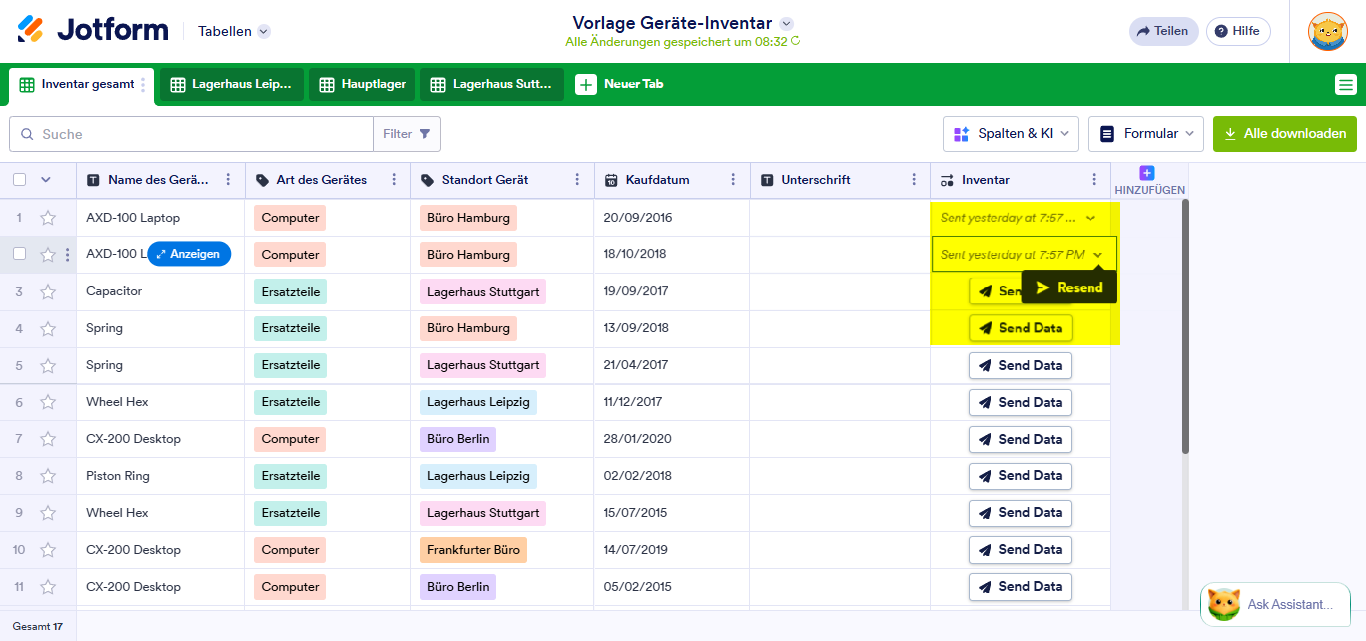The width and height of the screenshot is (1366, 641).
Task: Click the green plus Neuer Tab icon
Action: pos(586,85)
